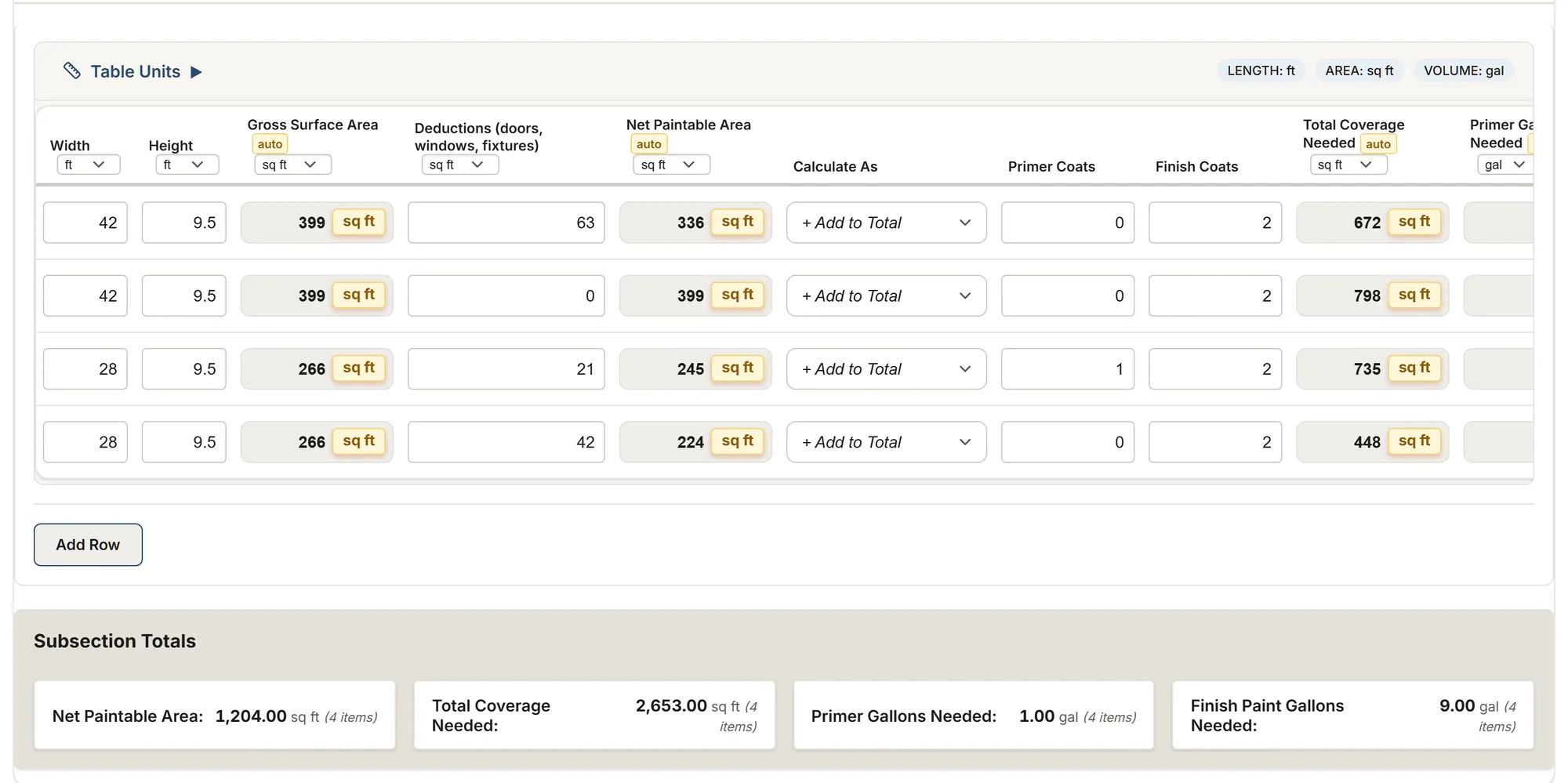Viewport: 1568px width, 783px height.
Task: Click first row Width field showing 42
Action: tap(85, 223)
